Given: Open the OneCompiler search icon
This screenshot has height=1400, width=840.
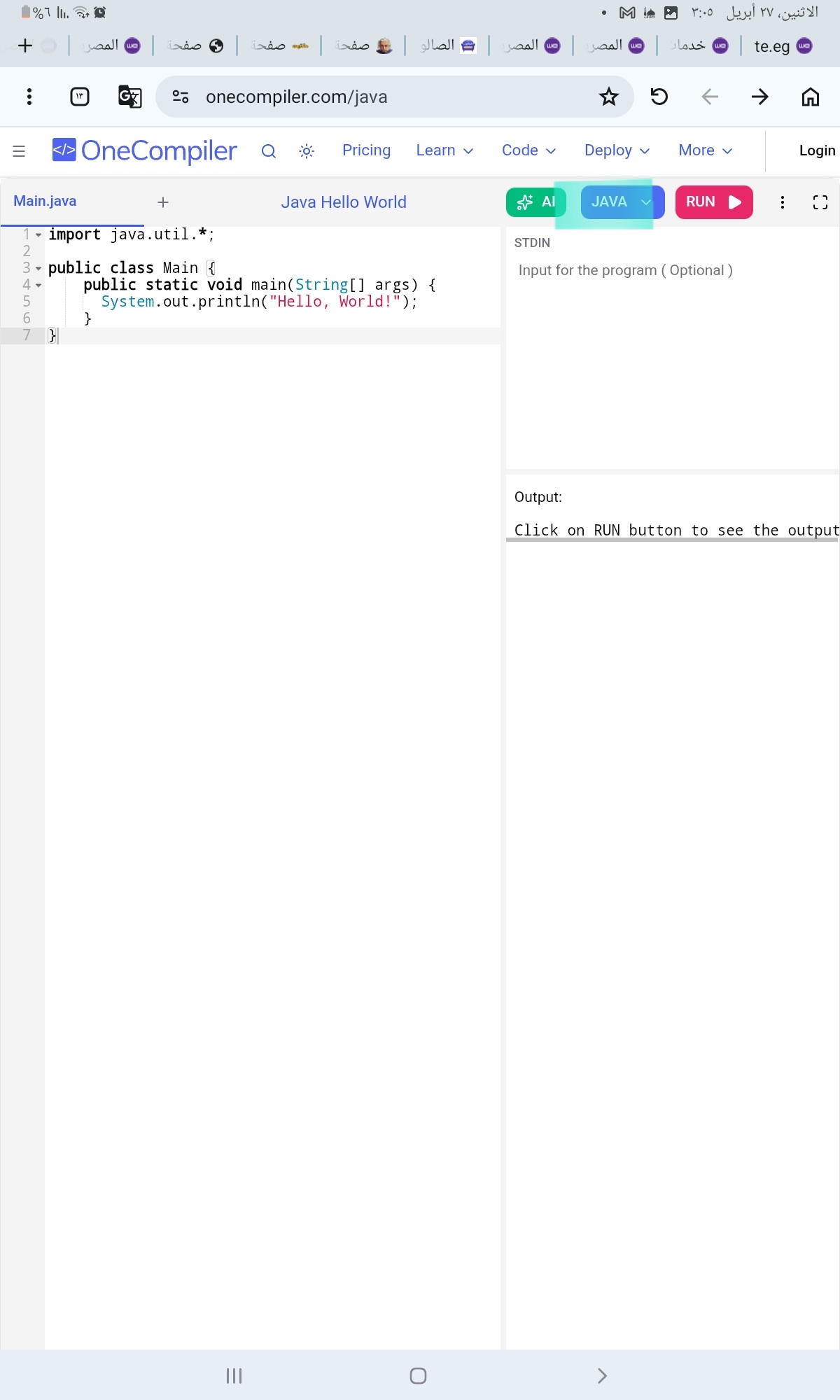Looking at the screenshot, I should click(x=269, y=150).
